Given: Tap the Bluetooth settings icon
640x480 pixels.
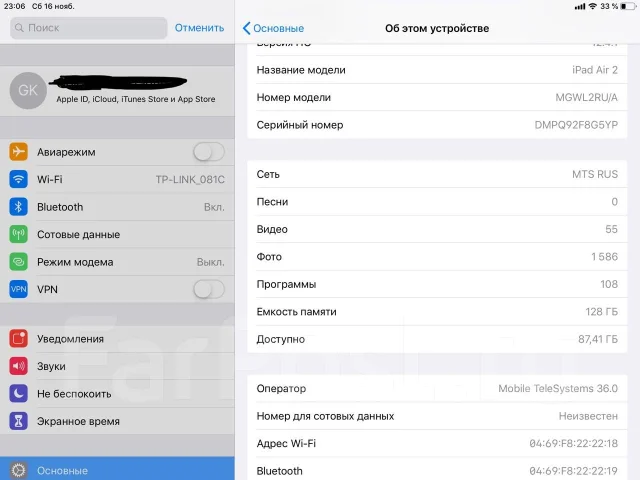Looking at the screenshot, I should 18,207.
